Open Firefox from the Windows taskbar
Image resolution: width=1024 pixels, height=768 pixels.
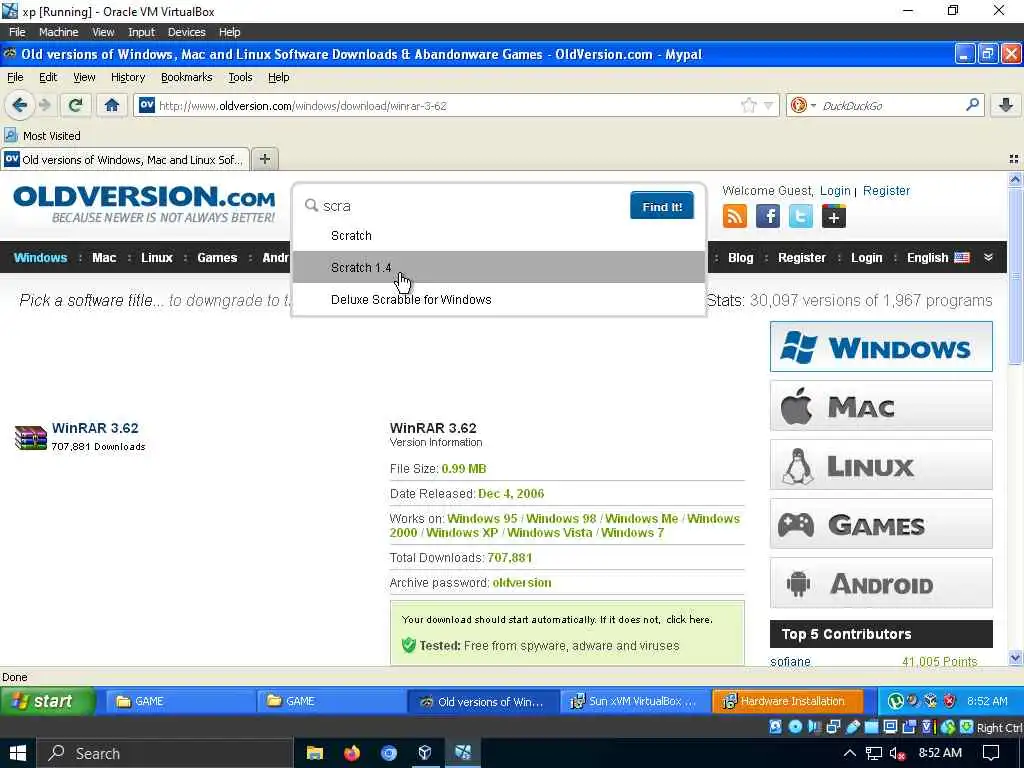[351, 753]
